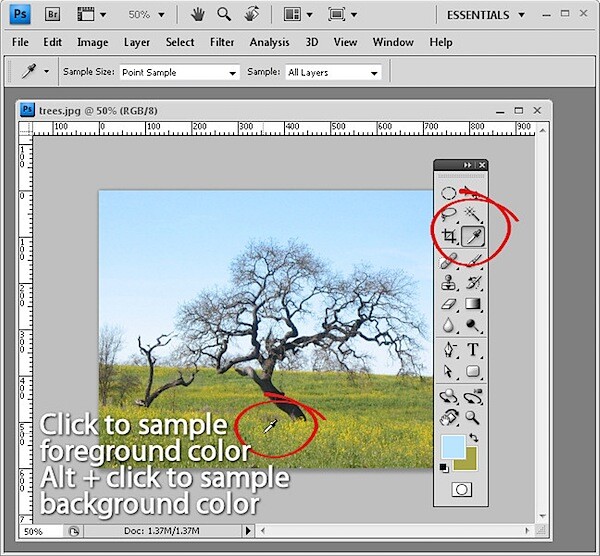The height and width of the screenshot is (556, 600).
Task: Open the Sample Size dropdown
Action: tap(179, 72)
